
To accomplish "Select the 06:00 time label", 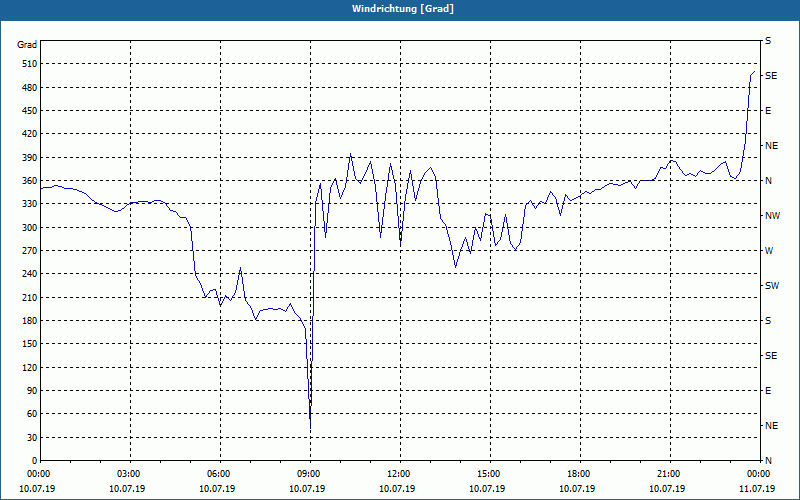I will [217, 474].
